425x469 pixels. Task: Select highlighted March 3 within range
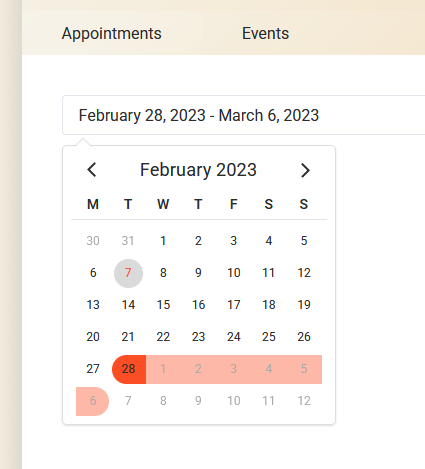(234, 369)
